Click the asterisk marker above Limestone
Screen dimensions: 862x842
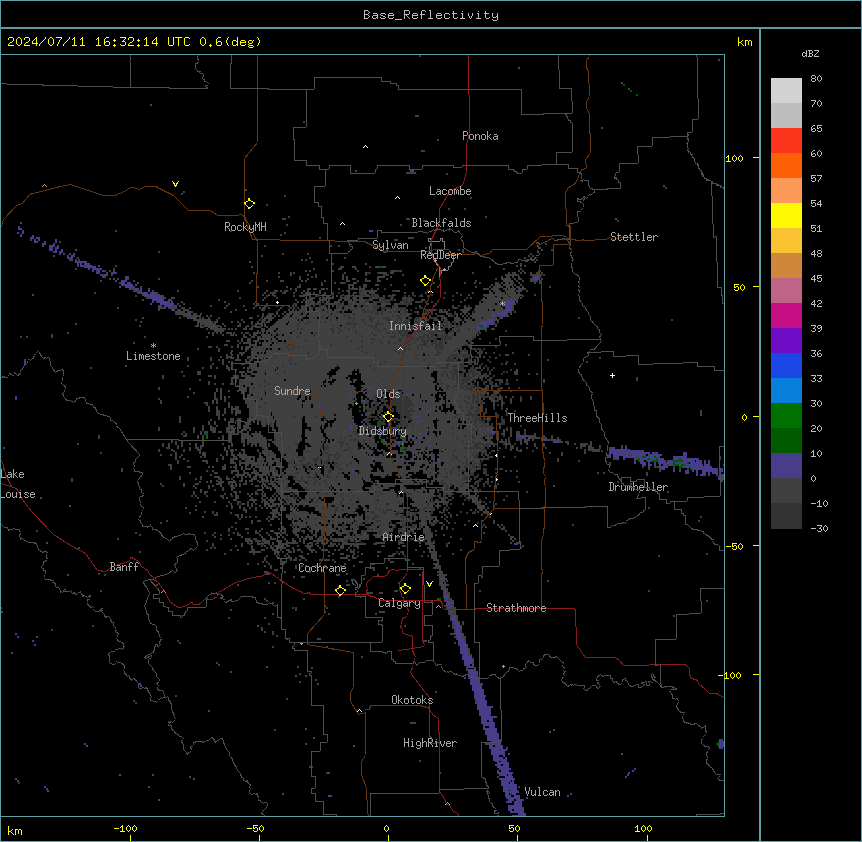point(153,346)
